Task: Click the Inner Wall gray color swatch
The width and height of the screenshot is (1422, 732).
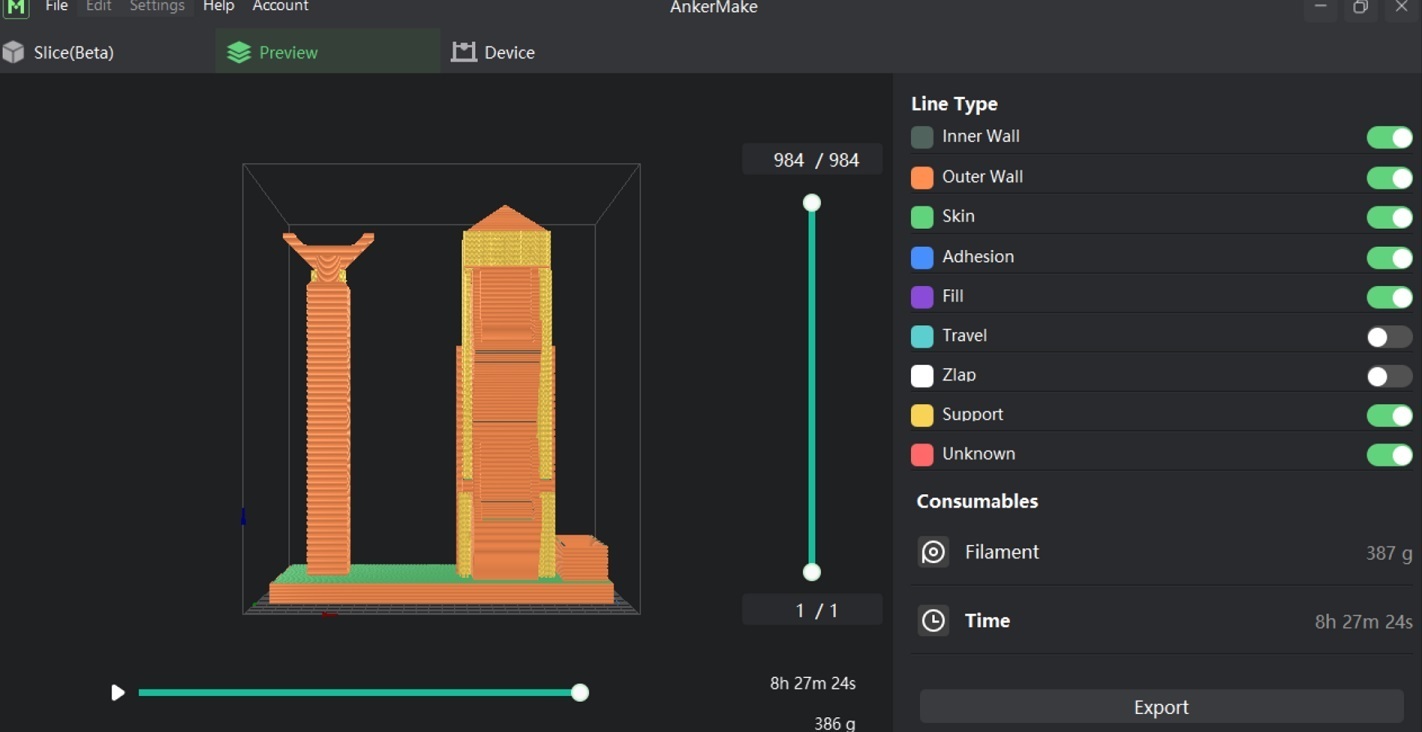Action: pyautogui.click(x=922, y=137)
